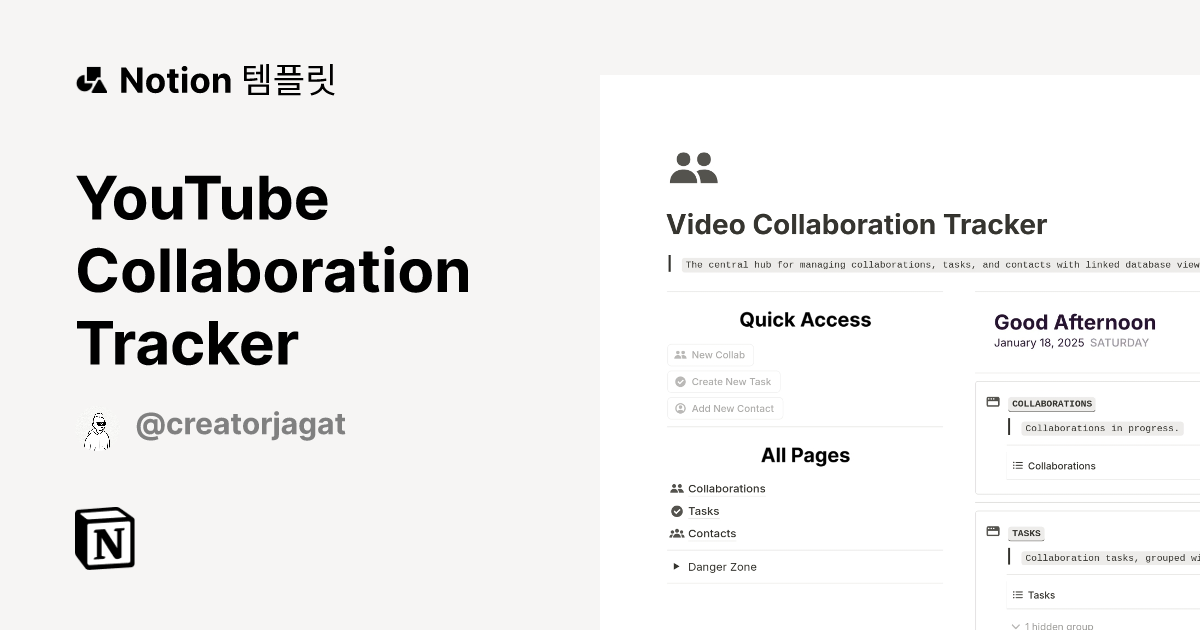This screenshot has width=1200, height=630.
Task: Switch to the Collaborations database view tab
Action: [x=1061, y=465]
